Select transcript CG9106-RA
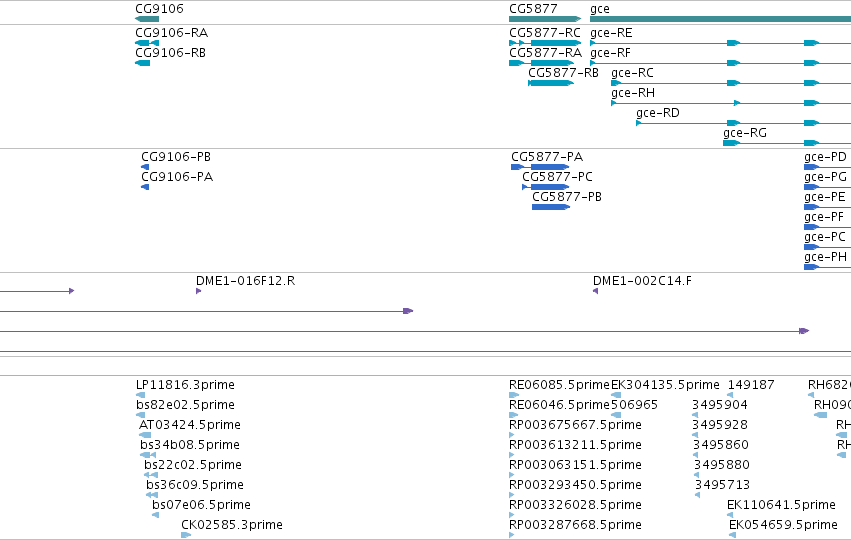 click(147, 43)
